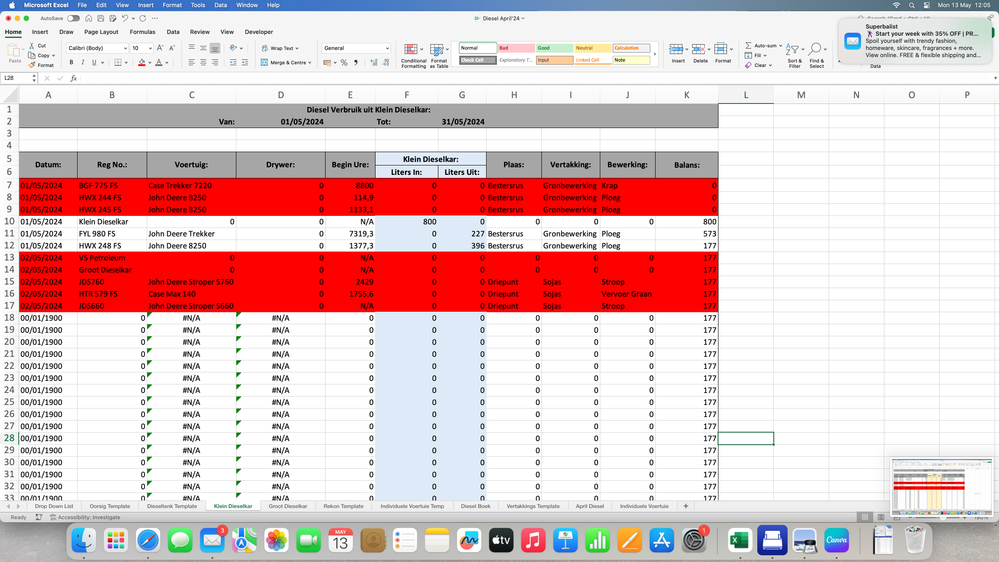Click the Cut scissors icon
The image size is (999, 562).
[x=32, y=46]
